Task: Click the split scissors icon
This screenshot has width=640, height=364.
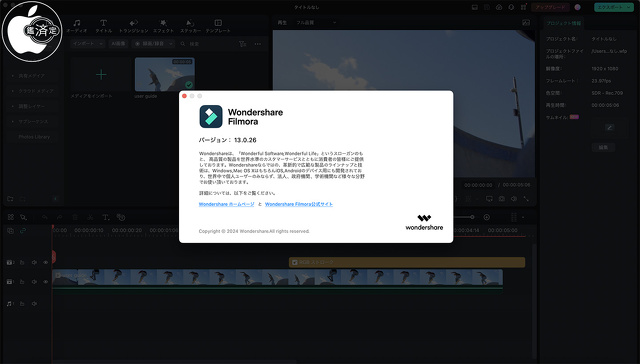Action: pyautogui.click(x=90, y=217)
